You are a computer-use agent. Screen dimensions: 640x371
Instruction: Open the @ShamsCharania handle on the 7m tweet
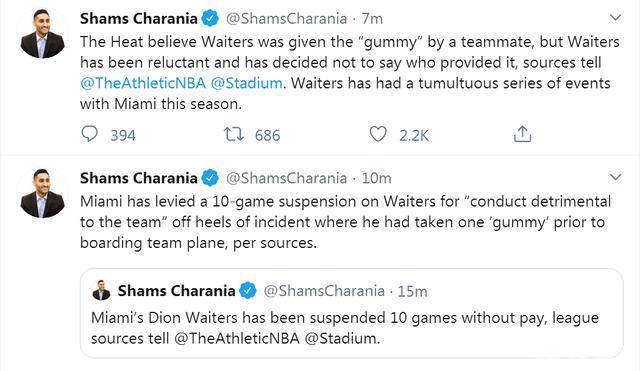click(286, 19)
